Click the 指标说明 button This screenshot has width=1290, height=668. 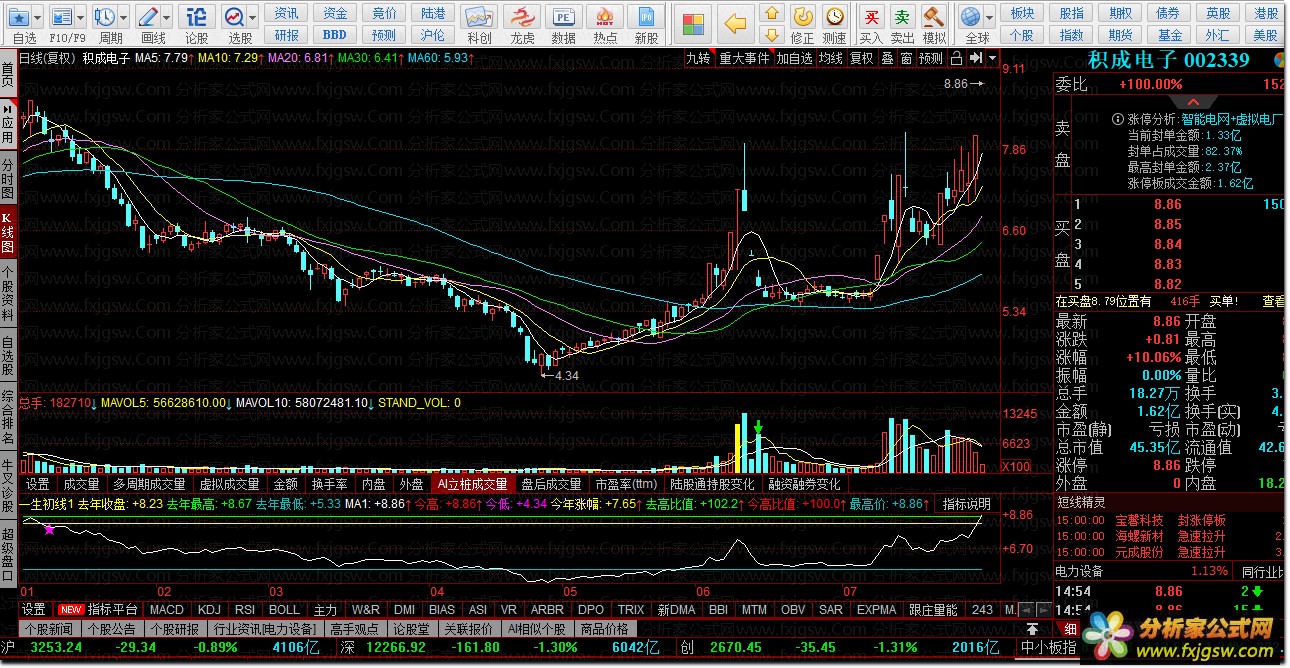pyautogui.click(x=967, y=504)
